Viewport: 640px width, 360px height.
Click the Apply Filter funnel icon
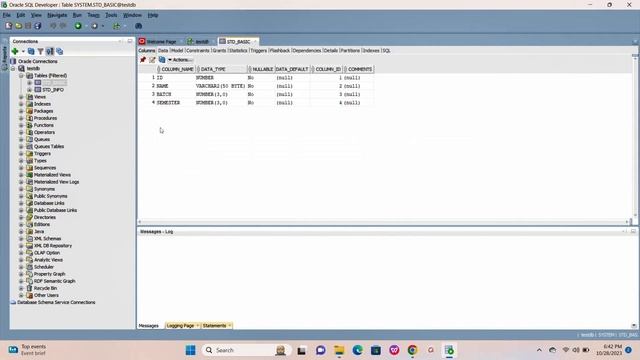[40, 51]
